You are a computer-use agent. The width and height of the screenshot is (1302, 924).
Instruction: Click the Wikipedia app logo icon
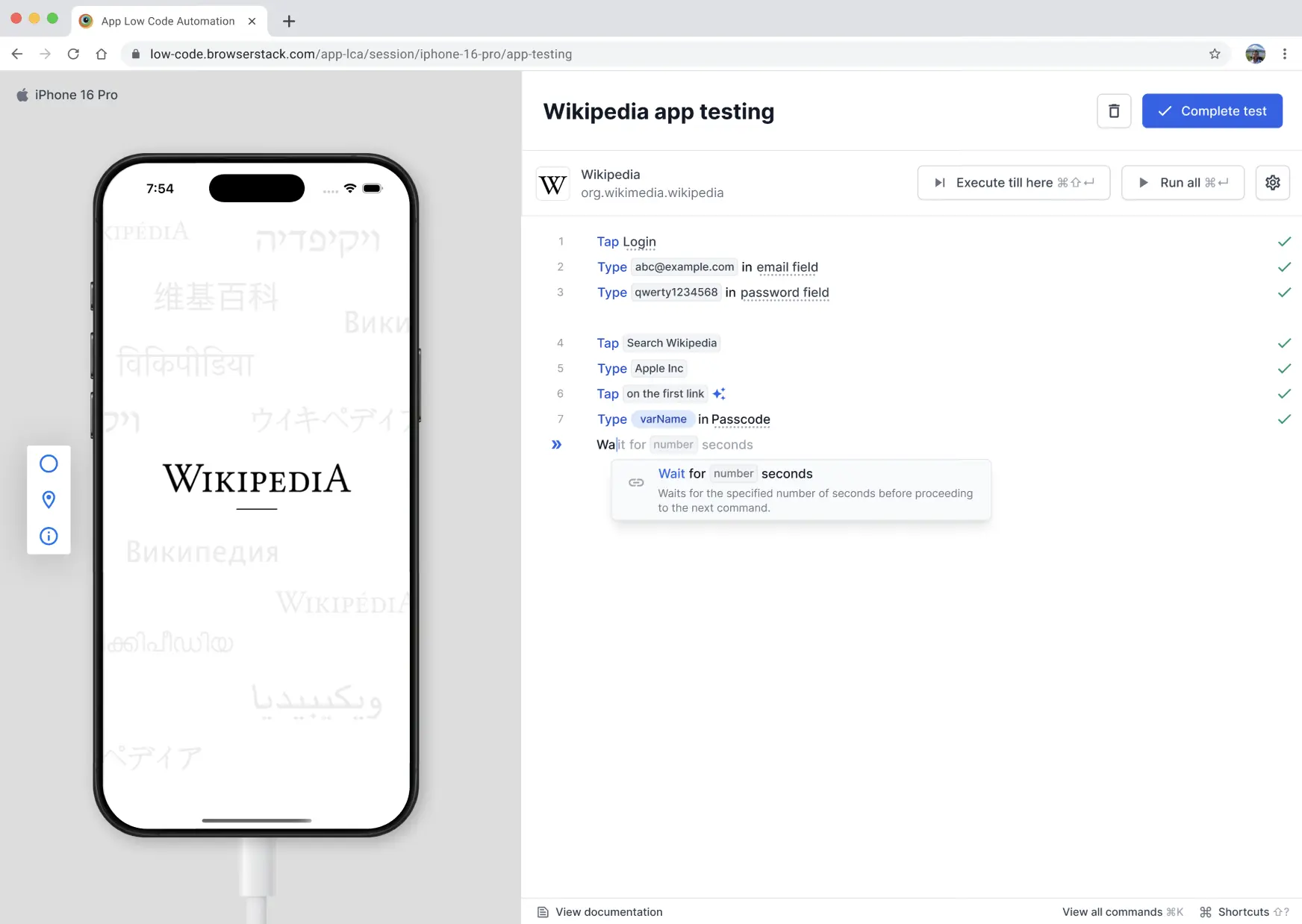552,184
